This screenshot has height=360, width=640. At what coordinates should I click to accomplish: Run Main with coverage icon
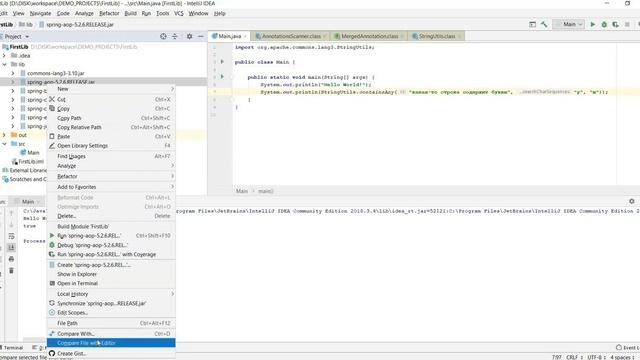coord(616,24)
